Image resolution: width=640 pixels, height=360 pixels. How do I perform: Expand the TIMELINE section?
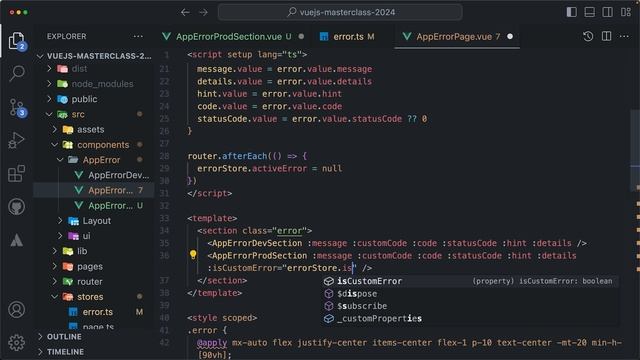94,352
